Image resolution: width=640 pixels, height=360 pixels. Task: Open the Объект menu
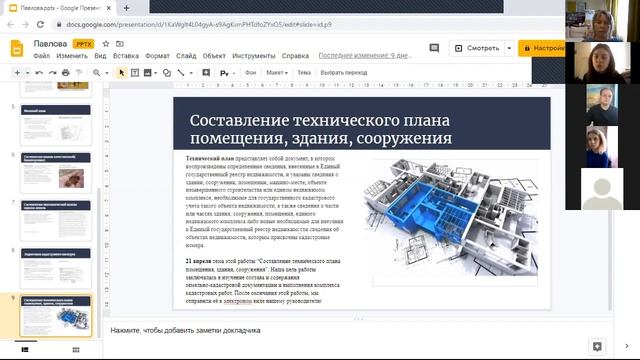coord(214,56)
